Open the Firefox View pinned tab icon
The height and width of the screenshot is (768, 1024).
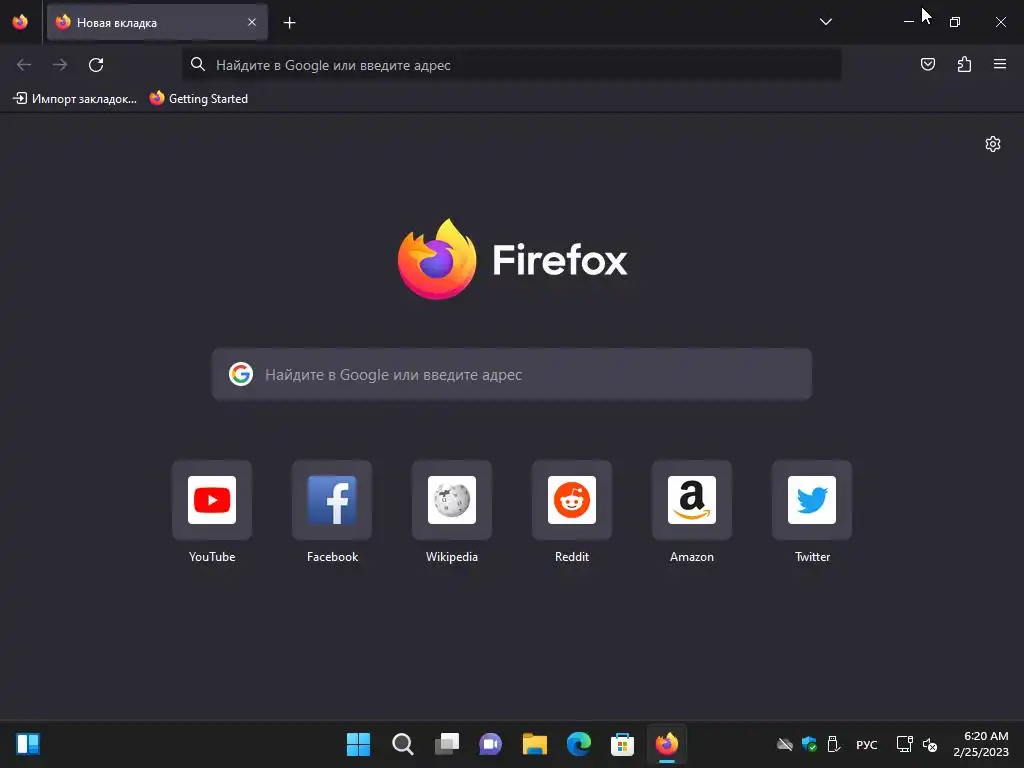pos(20,22)
